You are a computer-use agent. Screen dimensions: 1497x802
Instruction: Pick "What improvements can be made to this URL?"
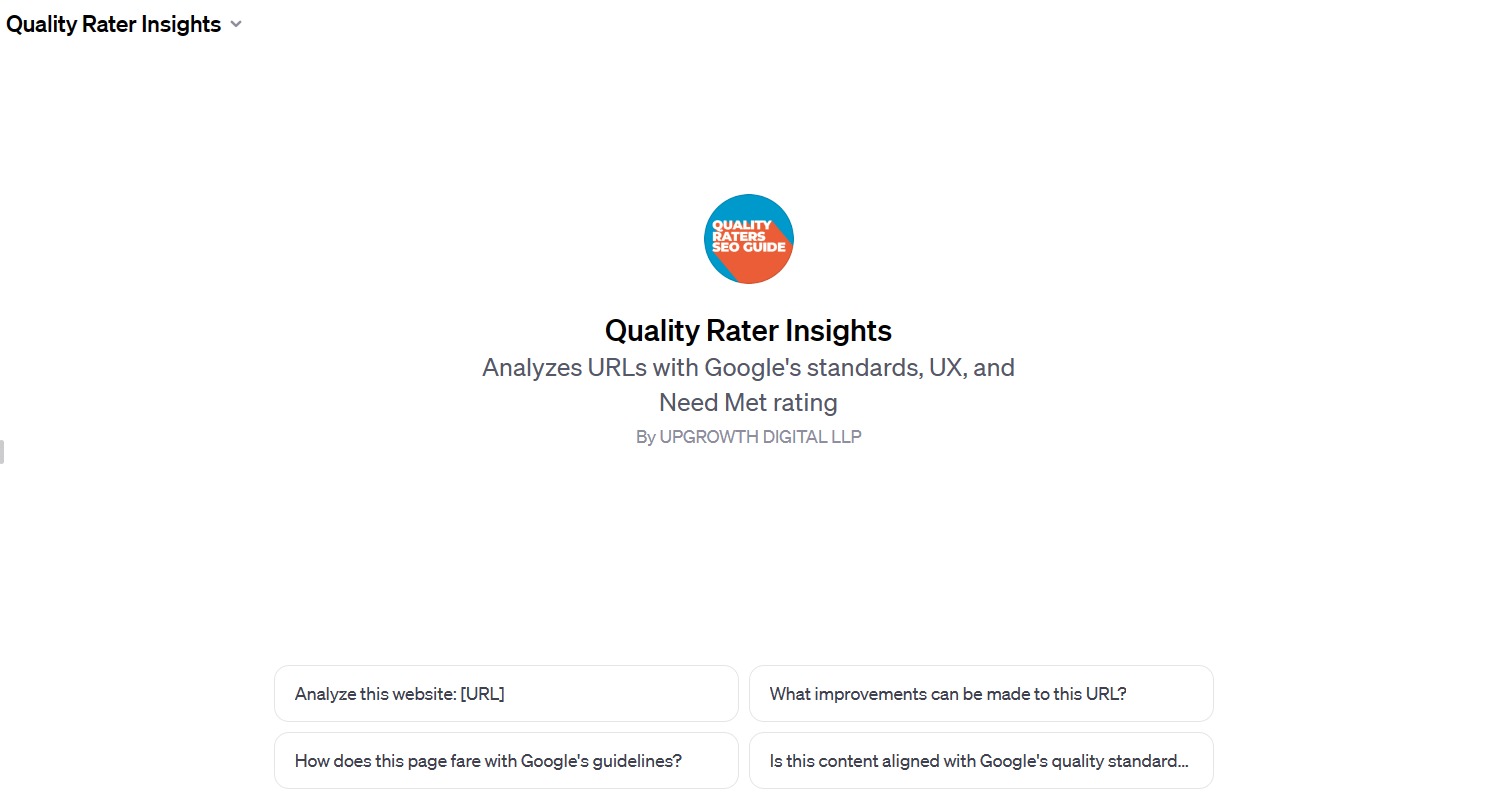tap(981, 694)
